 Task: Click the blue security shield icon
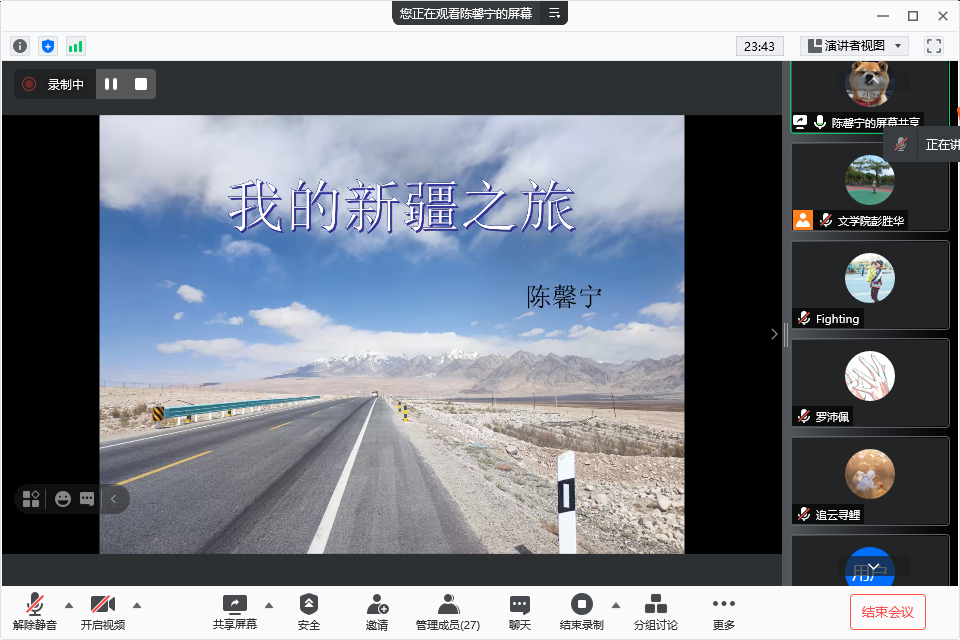click(48, 46)
